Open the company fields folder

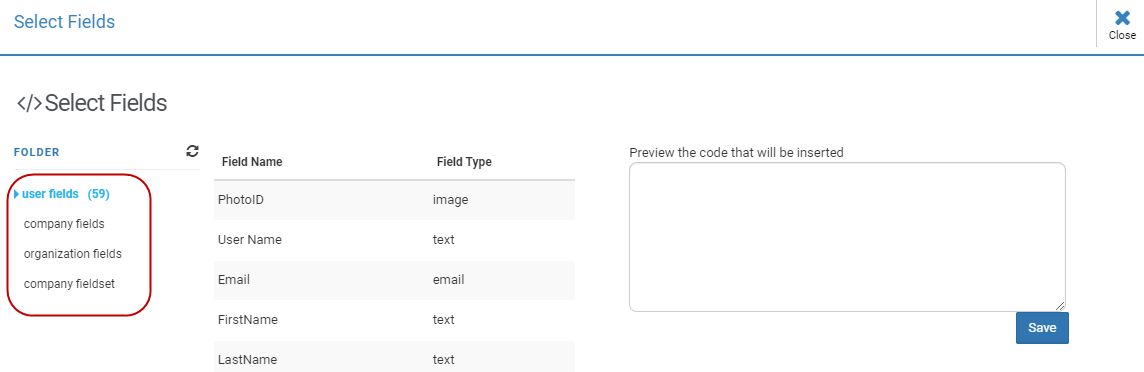[64, 224]
